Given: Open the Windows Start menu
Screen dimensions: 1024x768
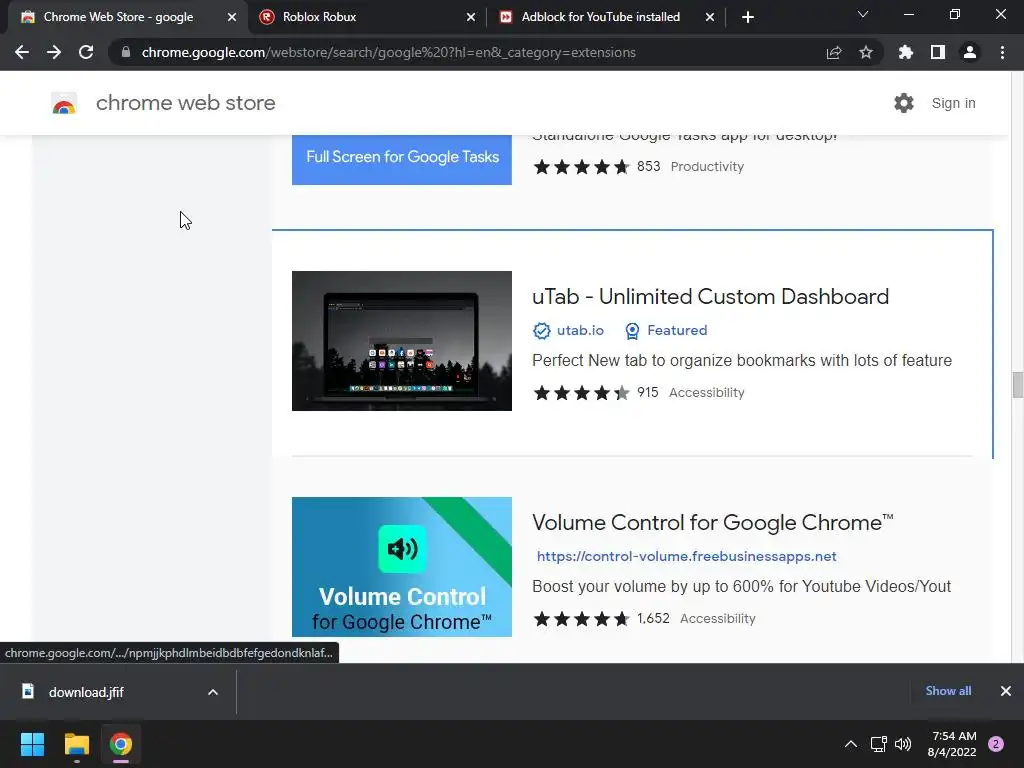Looking at the screenshot, I should tap(32, 744).
